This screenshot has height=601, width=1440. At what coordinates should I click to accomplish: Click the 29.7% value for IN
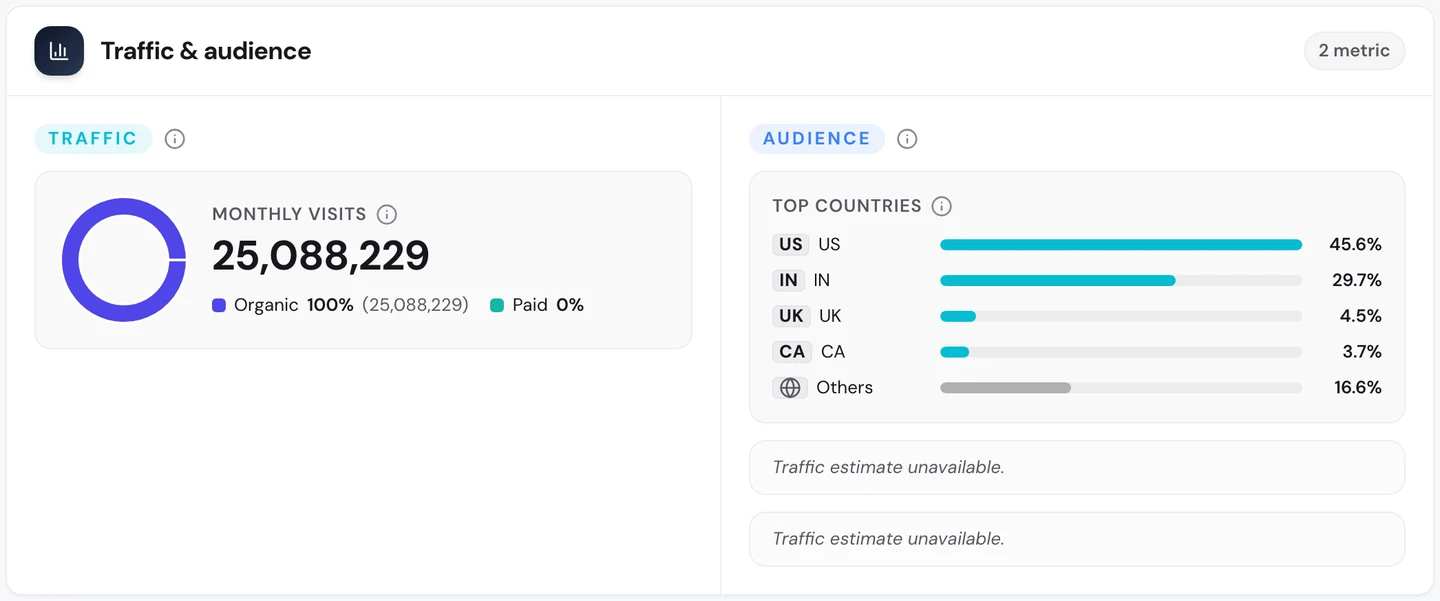pyautogui.click(x=1356, y=281)
